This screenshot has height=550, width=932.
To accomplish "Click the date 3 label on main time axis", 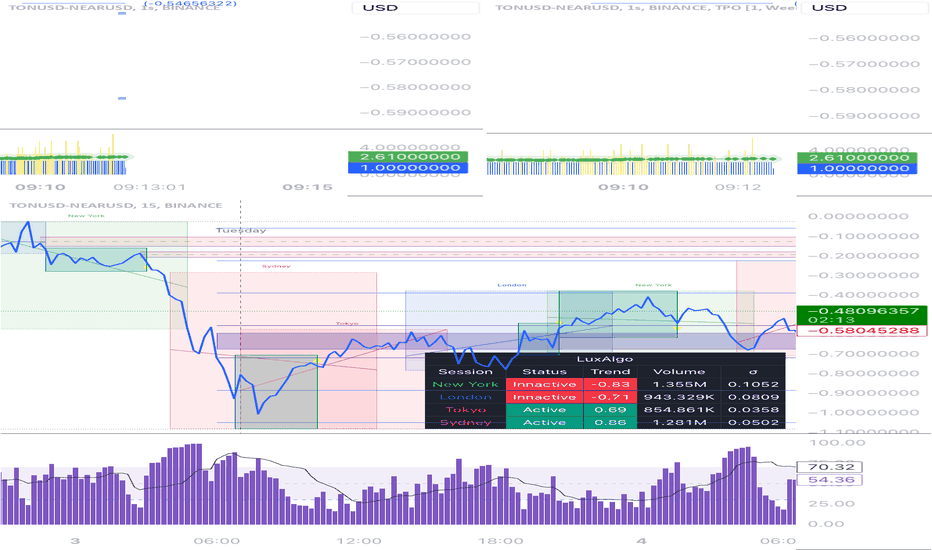I will click(x=75, y=541).
